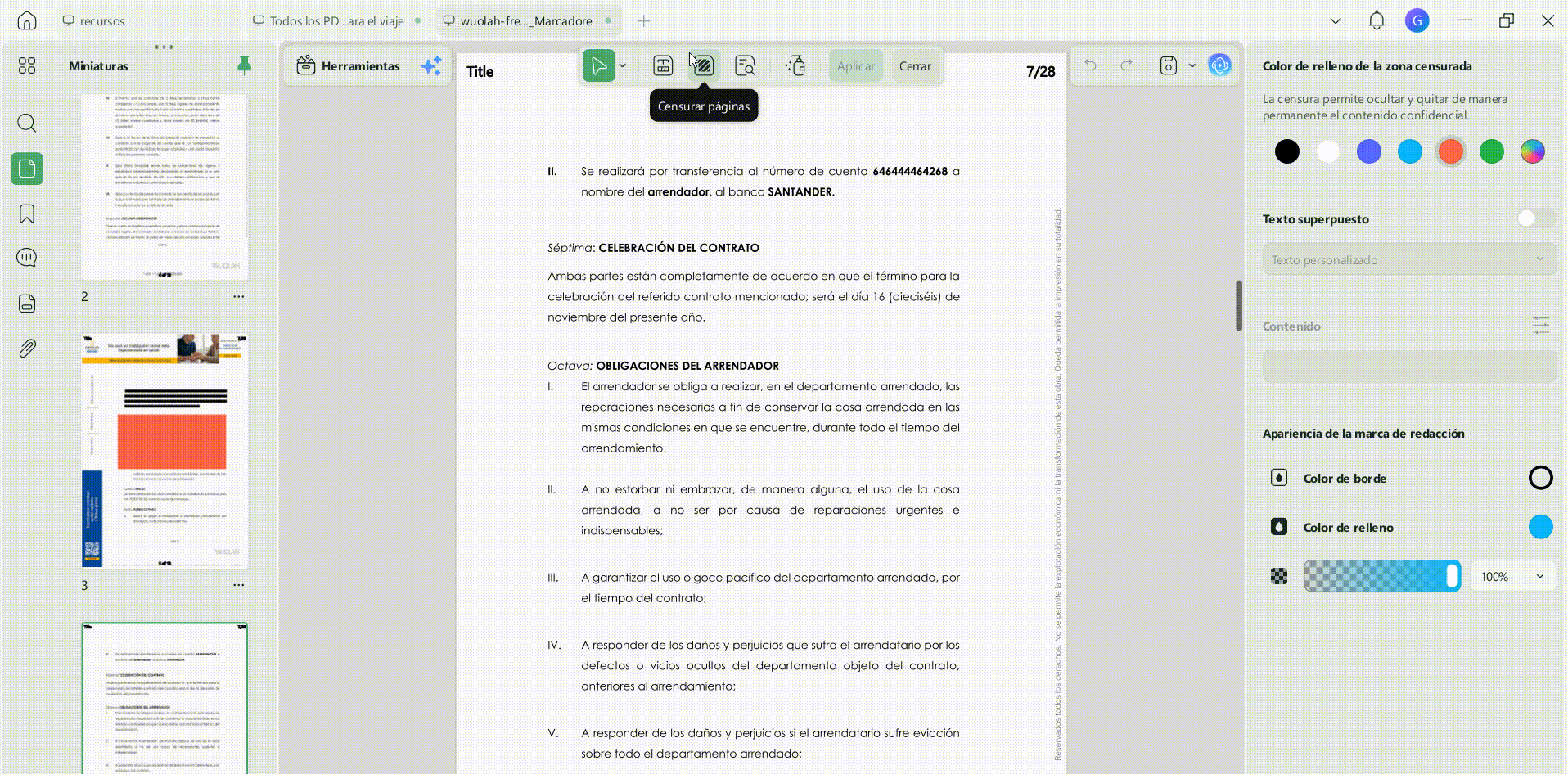Select the cursor selection tool
Image resolution: width=1568 pixels, height=774 pixels.
click(599, 65)
